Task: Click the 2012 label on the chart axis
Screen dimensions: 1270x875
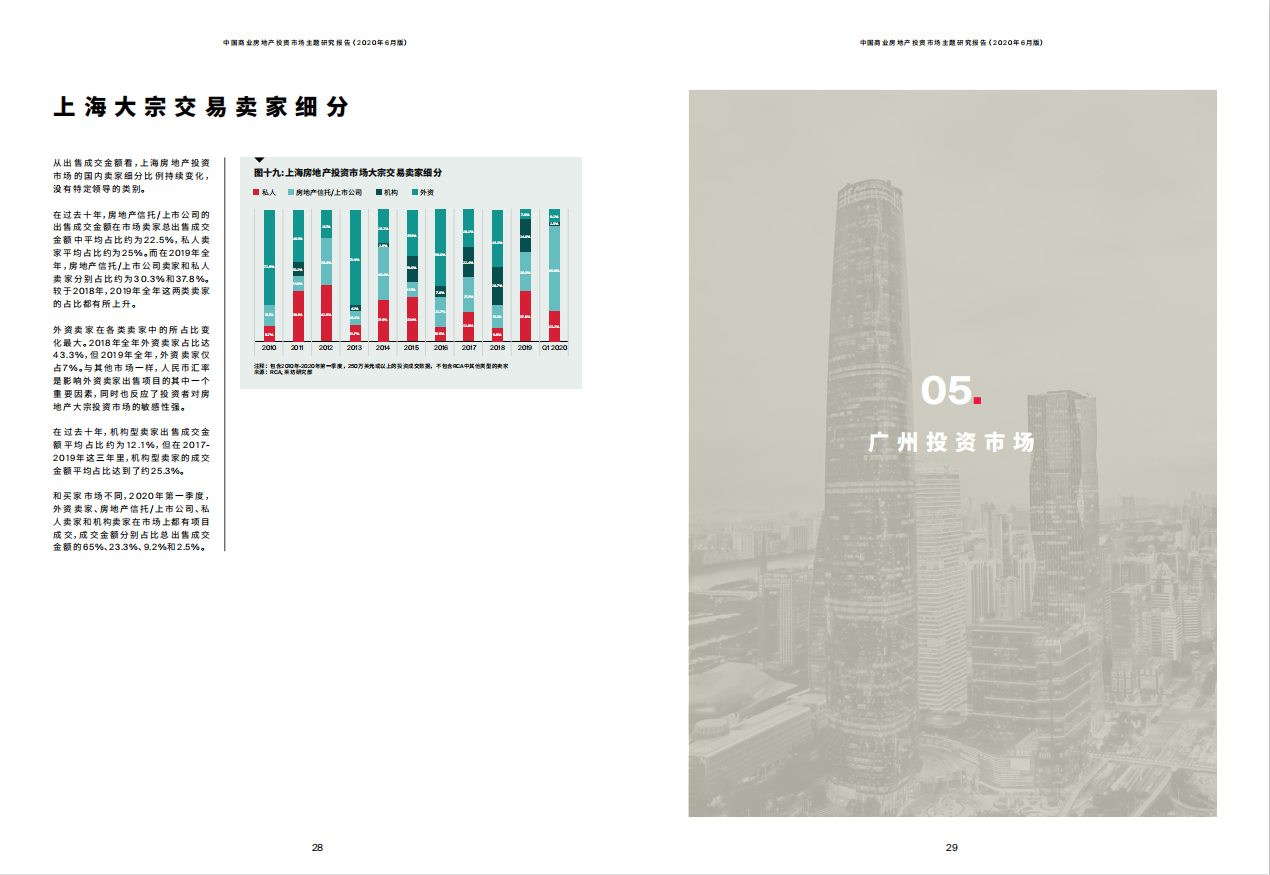Action: tap(326, 347)
